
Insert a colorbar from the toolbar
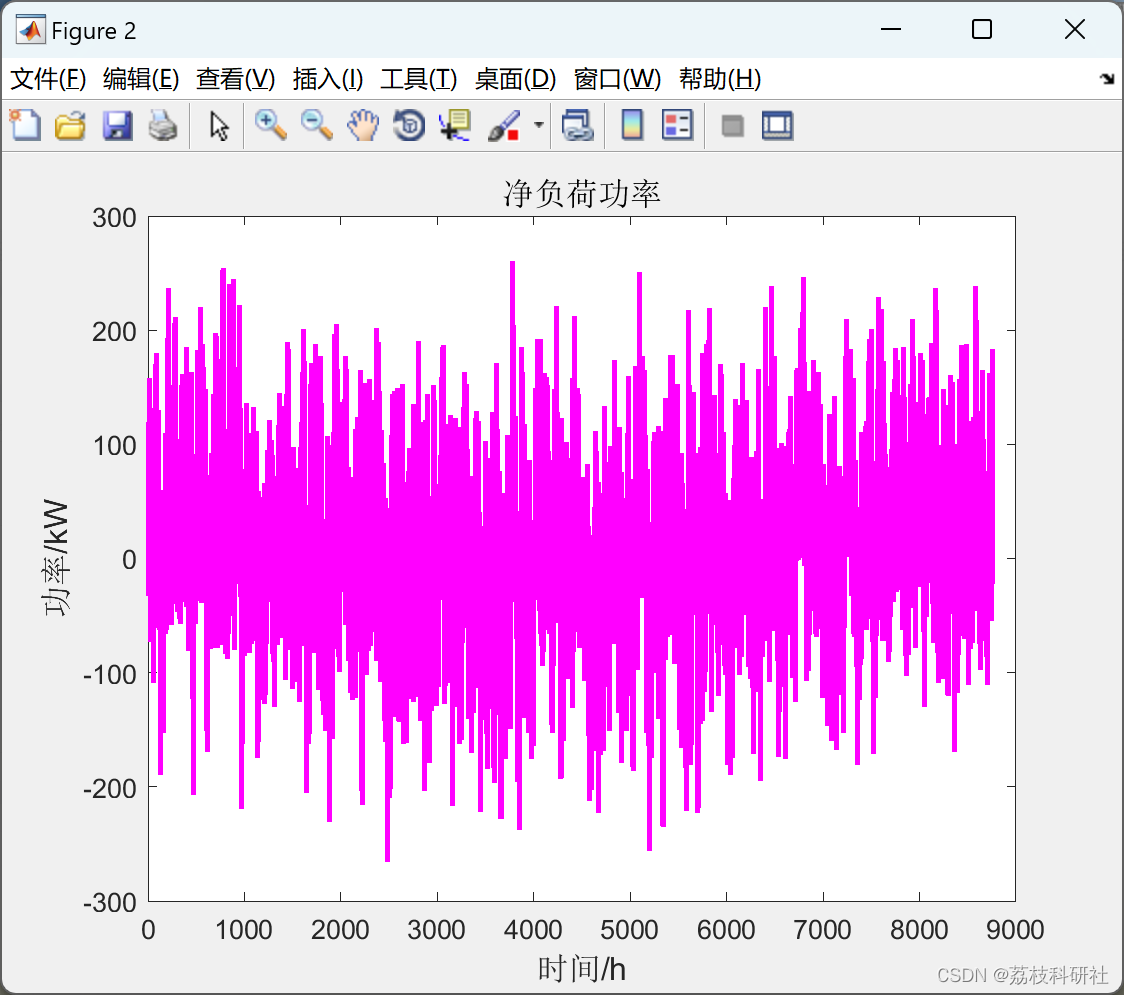[x=632, y=125]
